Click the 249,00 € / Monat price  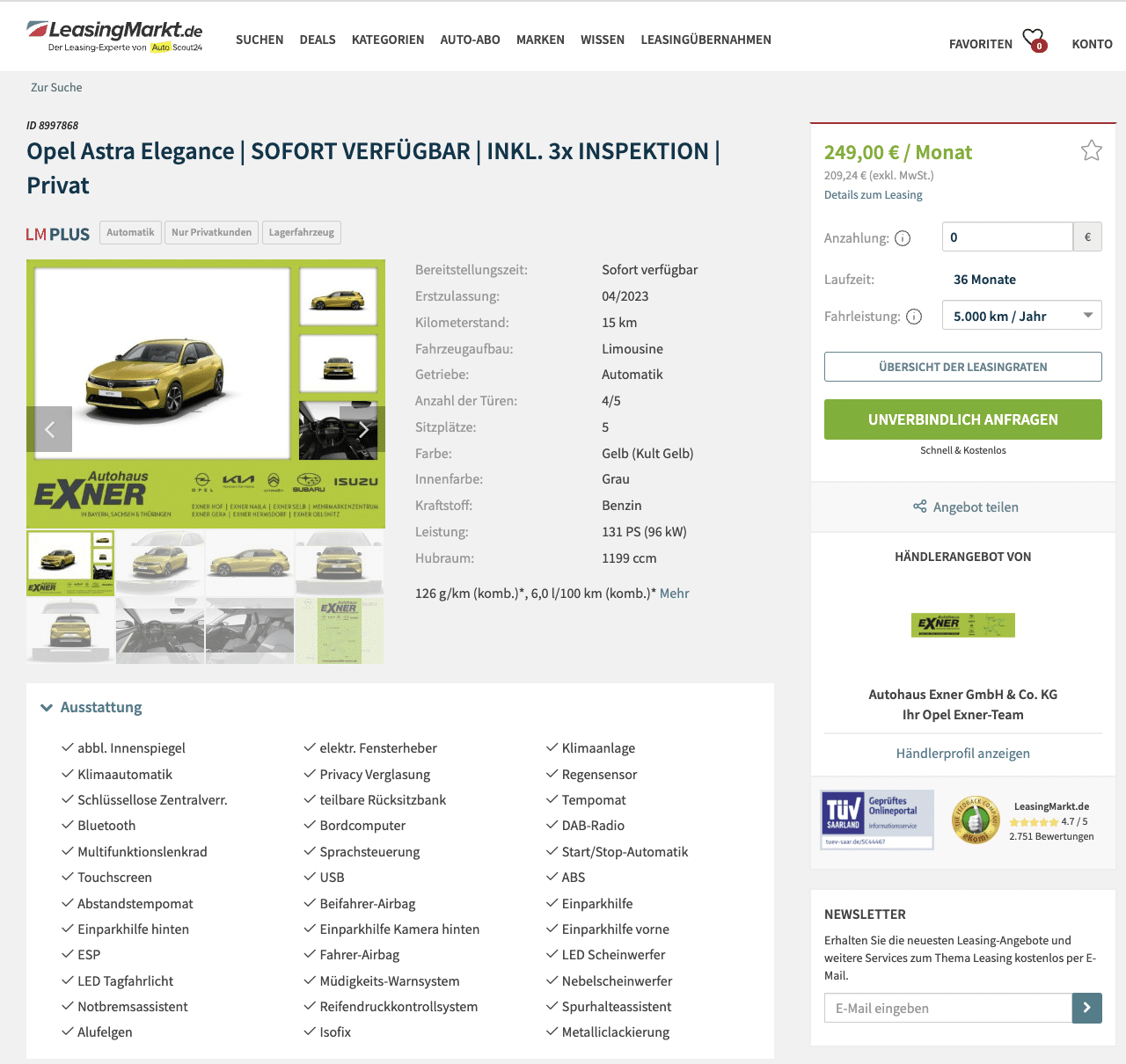(898, 152)
